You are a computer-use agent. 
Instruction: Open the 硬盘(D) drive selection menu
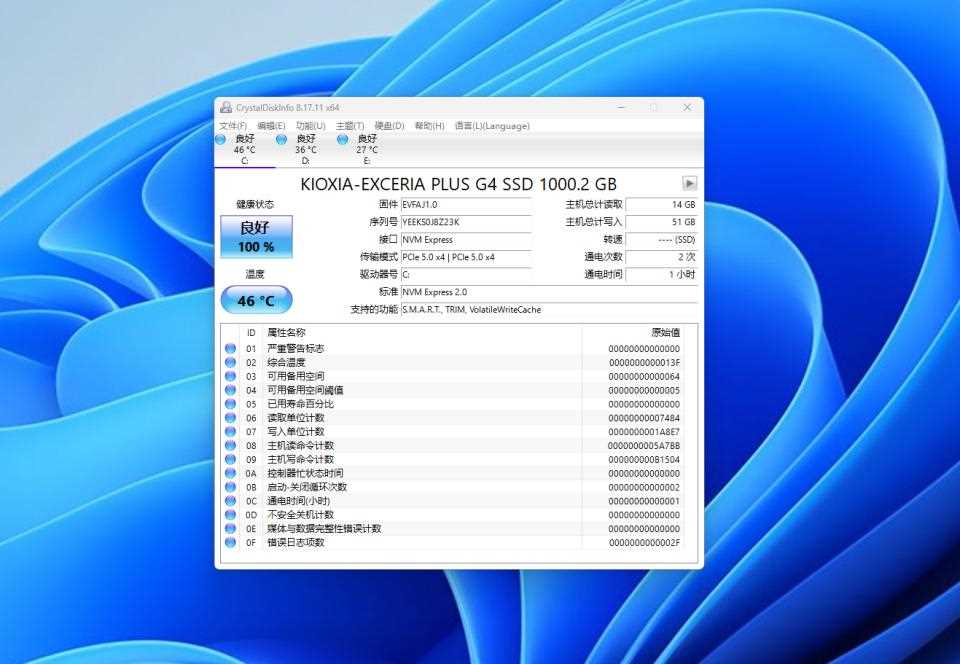(389, 125)
